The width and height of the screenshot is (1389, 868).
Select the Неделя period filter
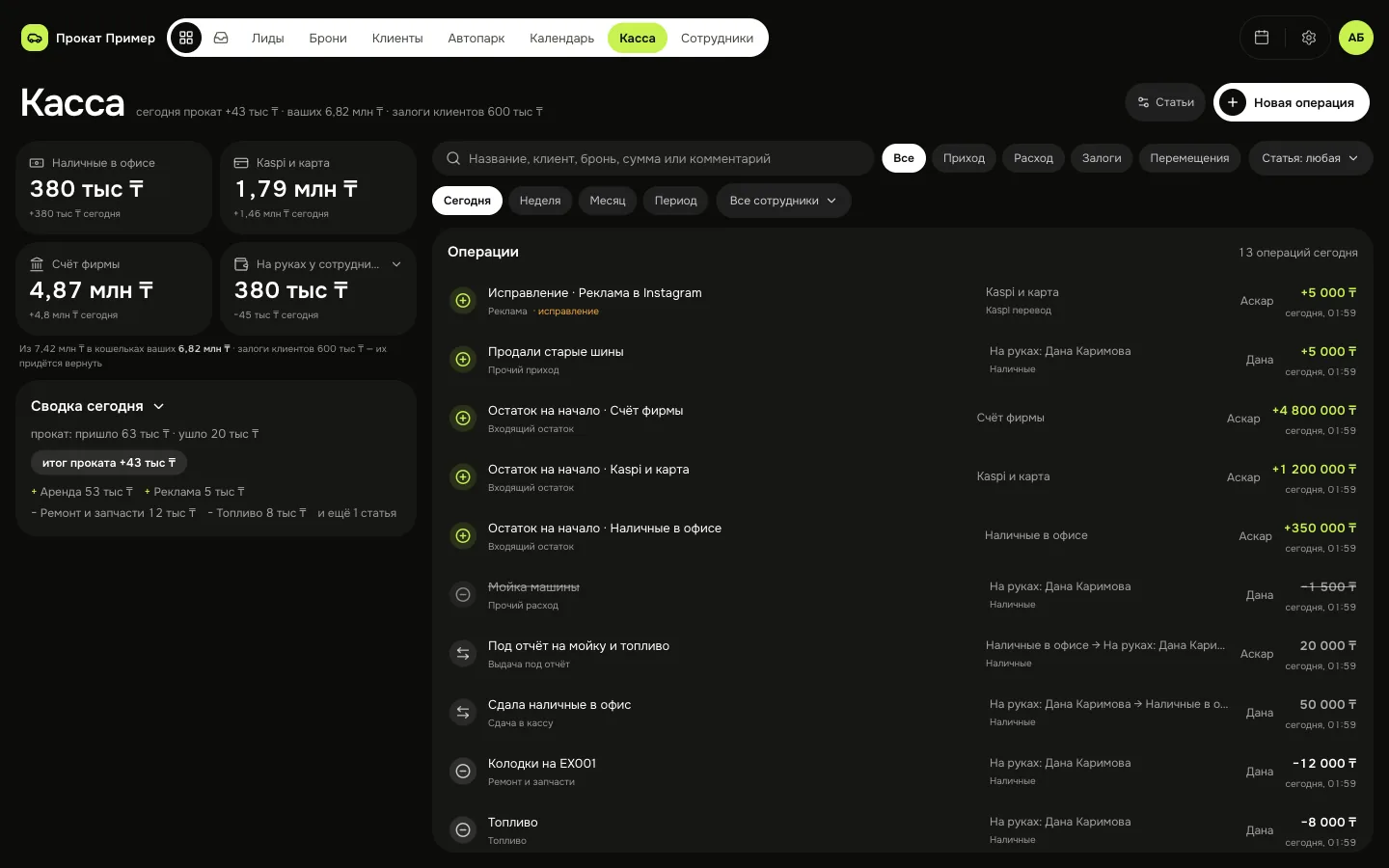(x=540, y=201)
